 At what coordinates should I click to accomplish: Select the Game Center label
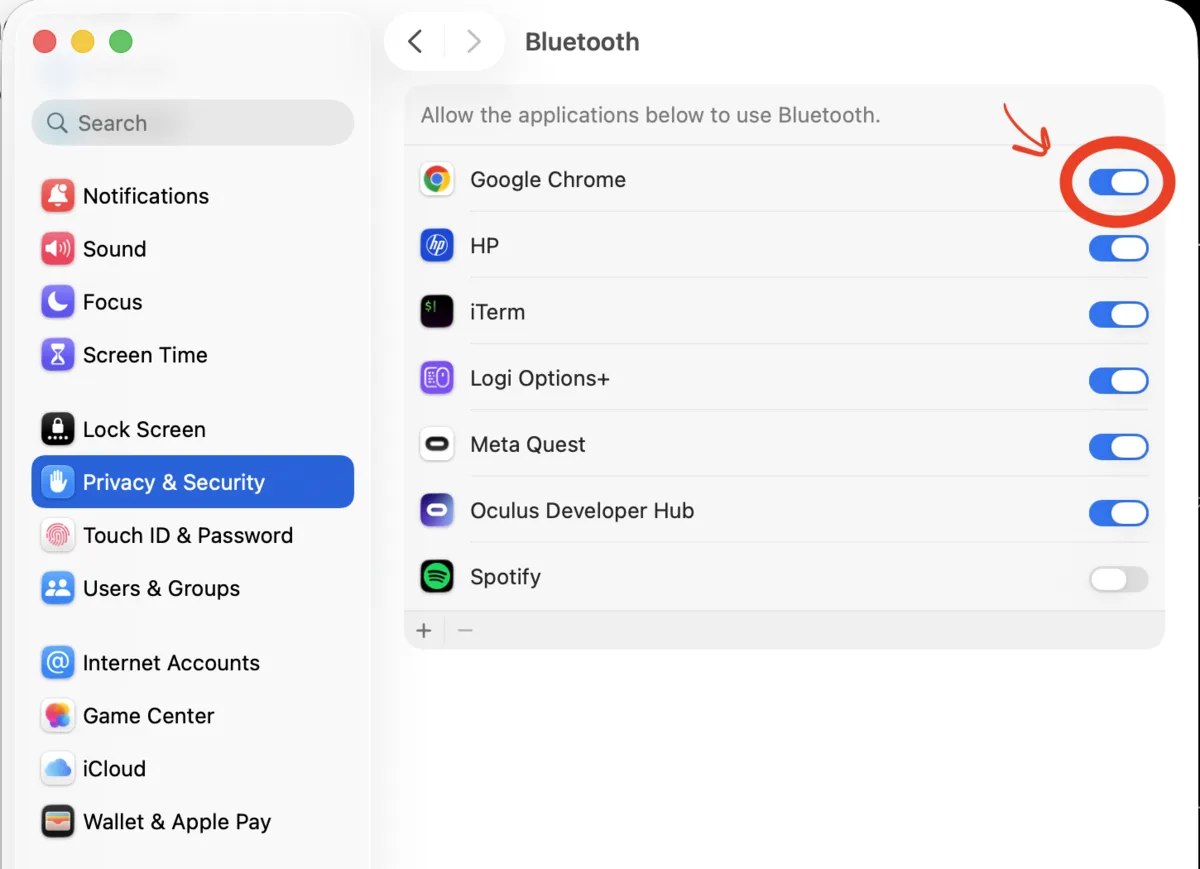(x=149, y=716)
